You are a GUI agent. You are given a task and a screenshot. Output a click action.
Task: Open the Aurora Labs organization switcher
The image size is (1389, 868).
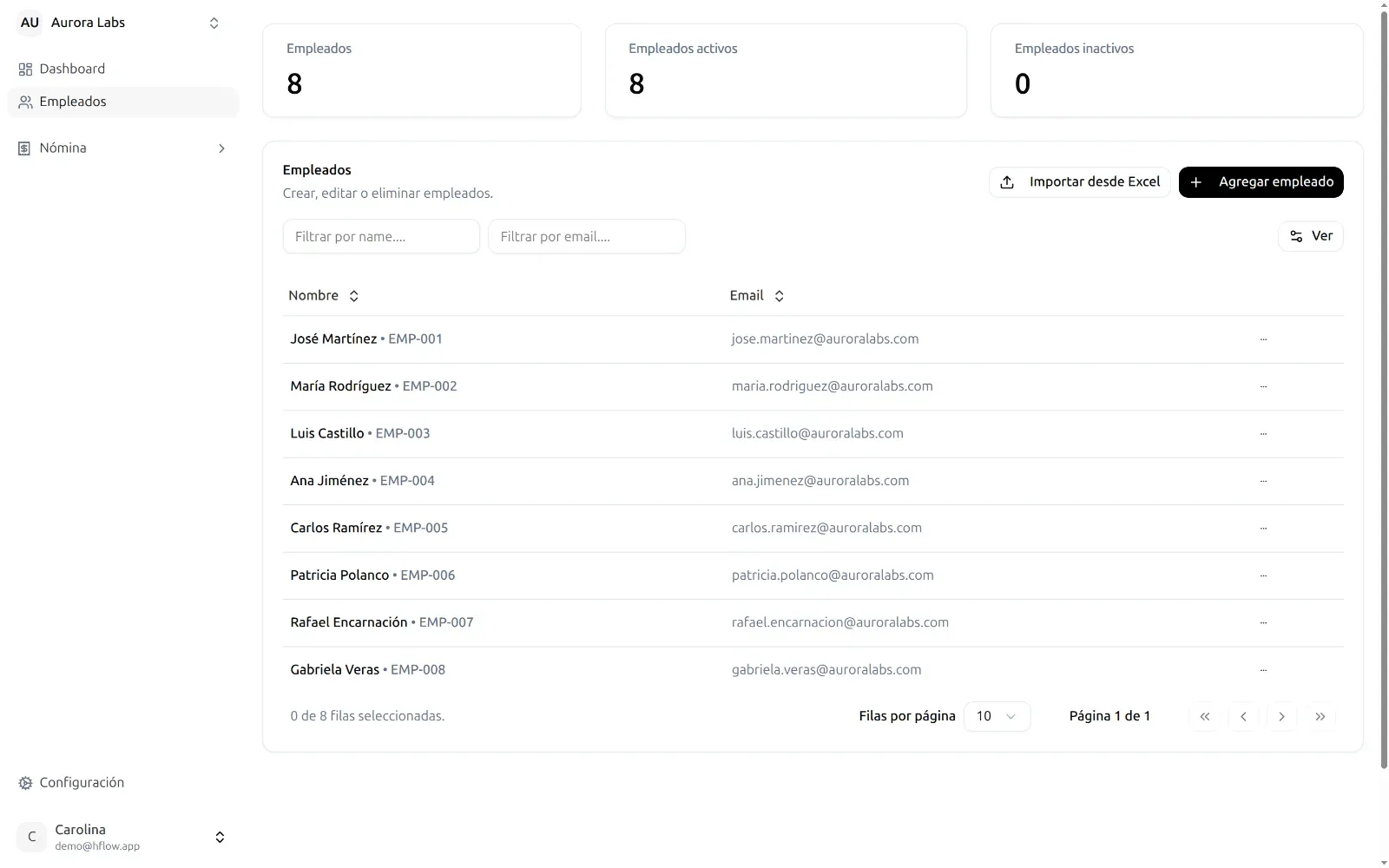(x=121, y=23)
